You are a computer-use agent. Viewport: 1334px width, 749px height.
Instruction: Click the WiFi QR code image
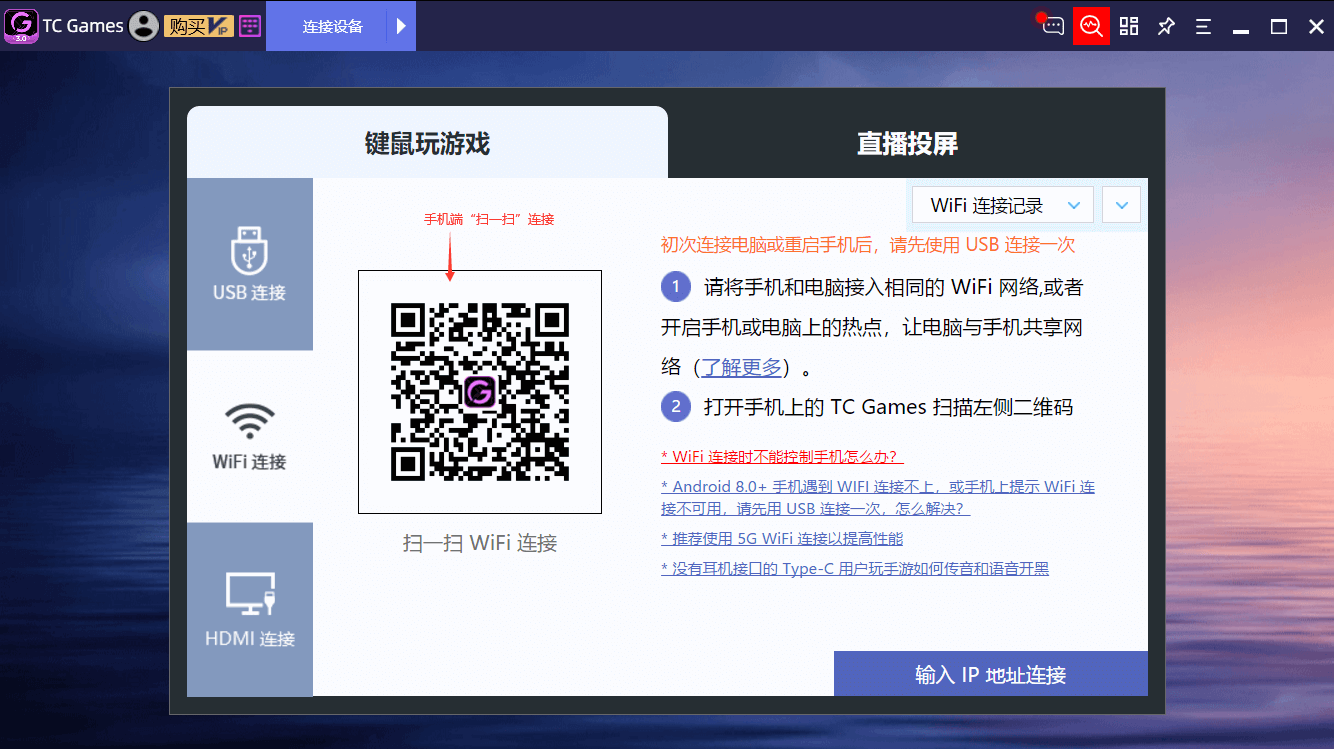pos(480,392)
